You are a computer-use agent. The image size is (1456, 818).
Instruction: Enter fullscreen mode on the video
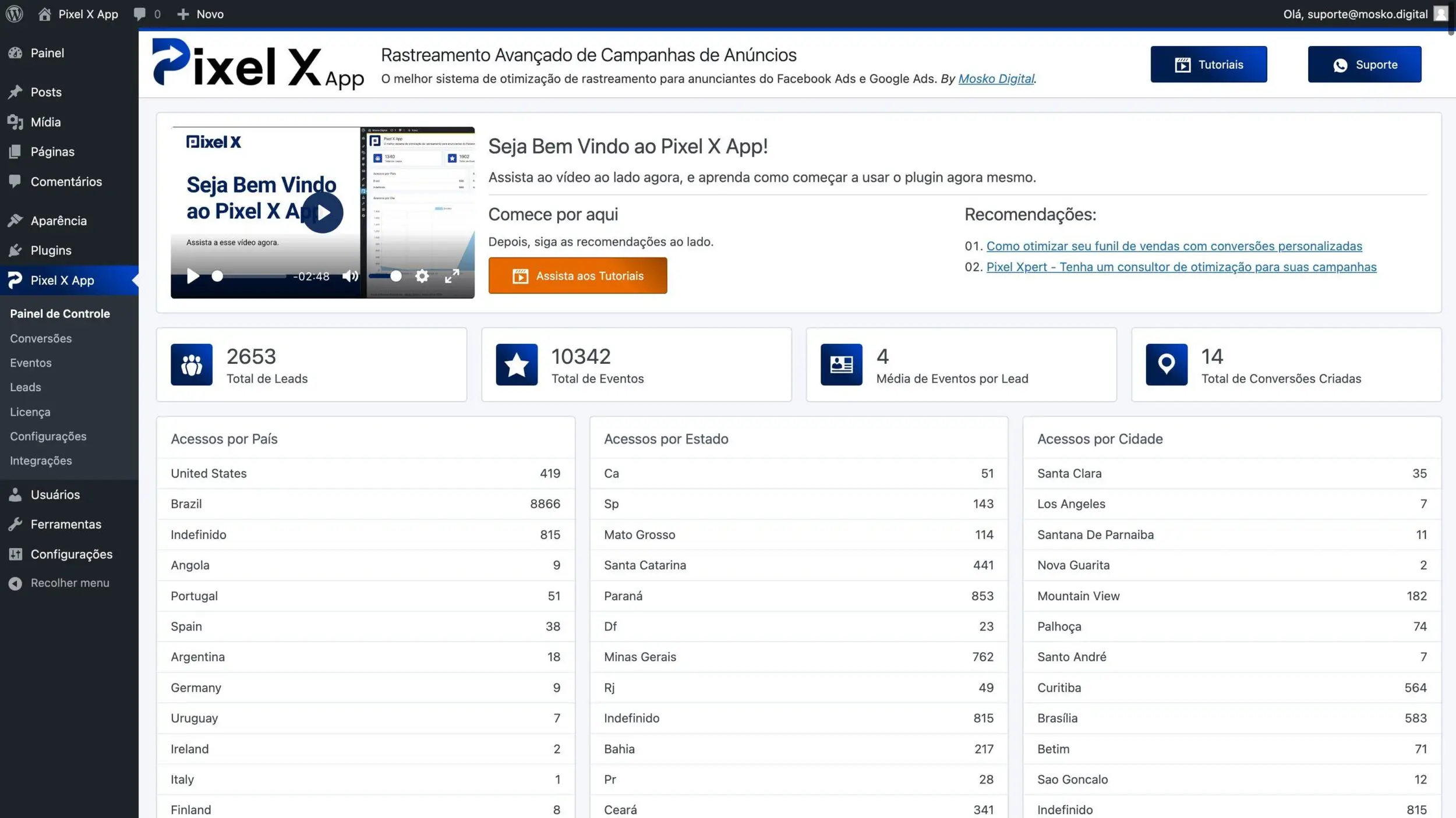tap(452, 276)
